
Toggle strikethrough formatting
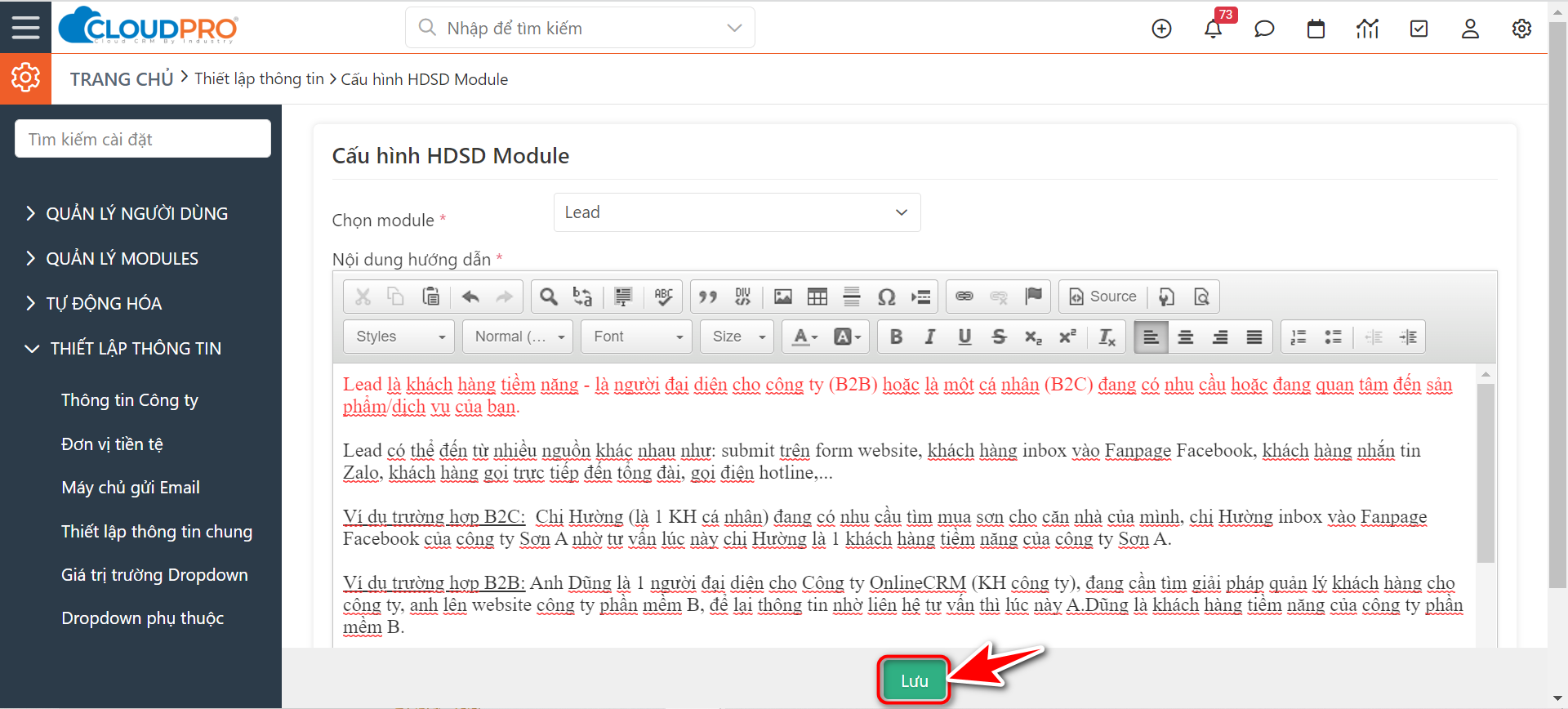point(999,337)
